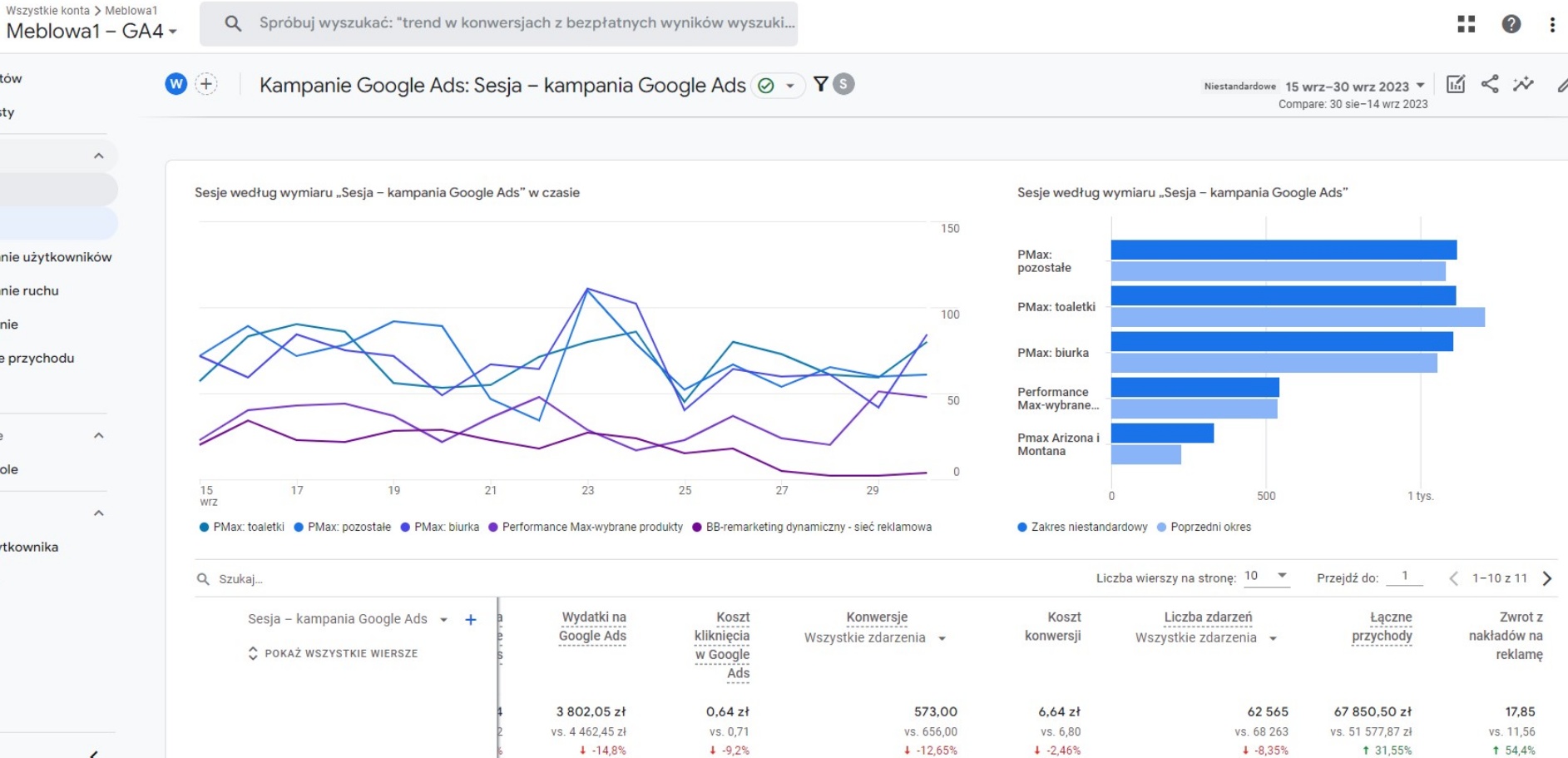Click the Wszystkie konta breadcrumb link
Image resolution: width=1568 pixels, height=758 pixels.
tap(47, 11)
